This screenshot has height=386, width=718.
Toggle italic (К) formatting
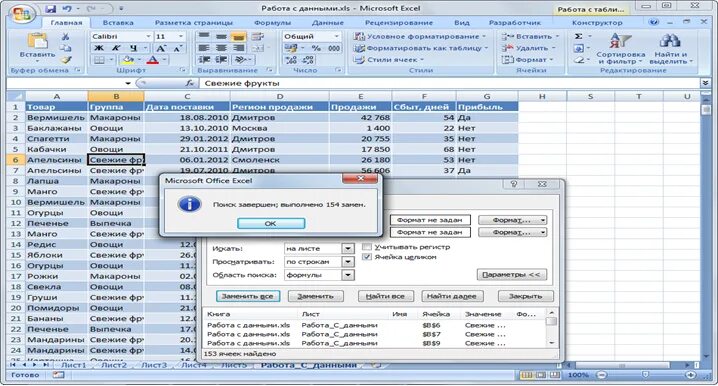point(116,48)
